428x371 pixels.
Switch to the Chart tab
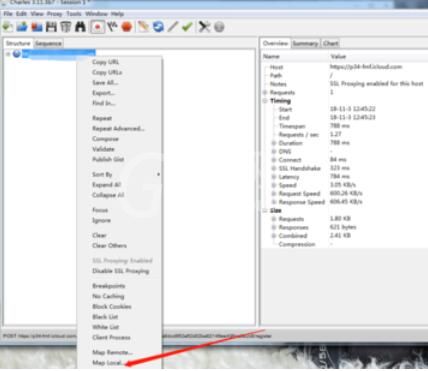pos(330,44)
